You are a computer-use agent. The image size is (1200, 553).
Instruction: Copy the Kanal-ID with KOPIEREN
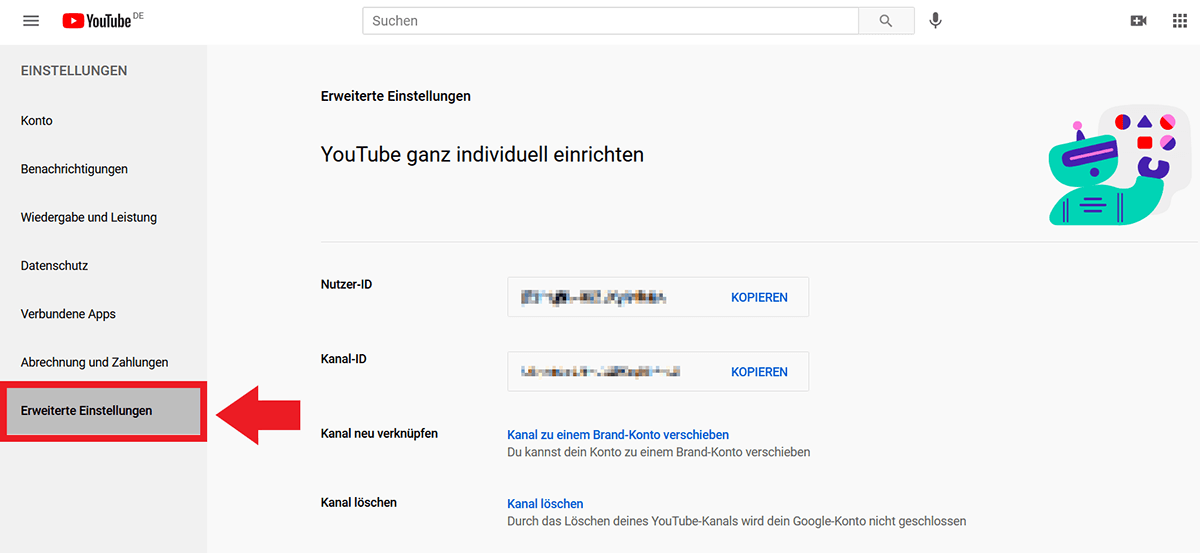click(759, 372)
